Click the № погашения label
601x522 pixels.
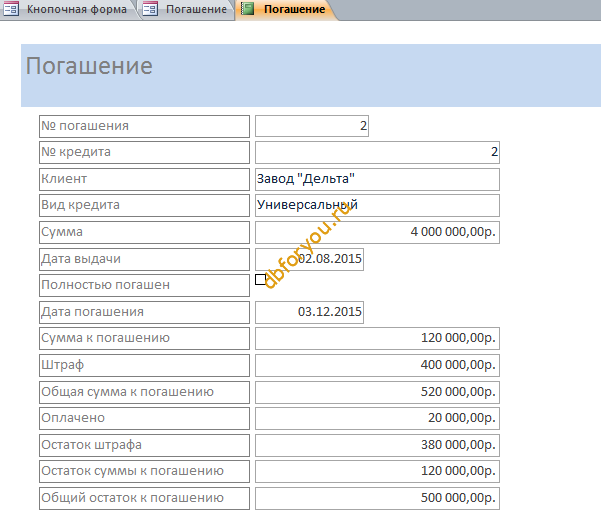tap(144, 126)
